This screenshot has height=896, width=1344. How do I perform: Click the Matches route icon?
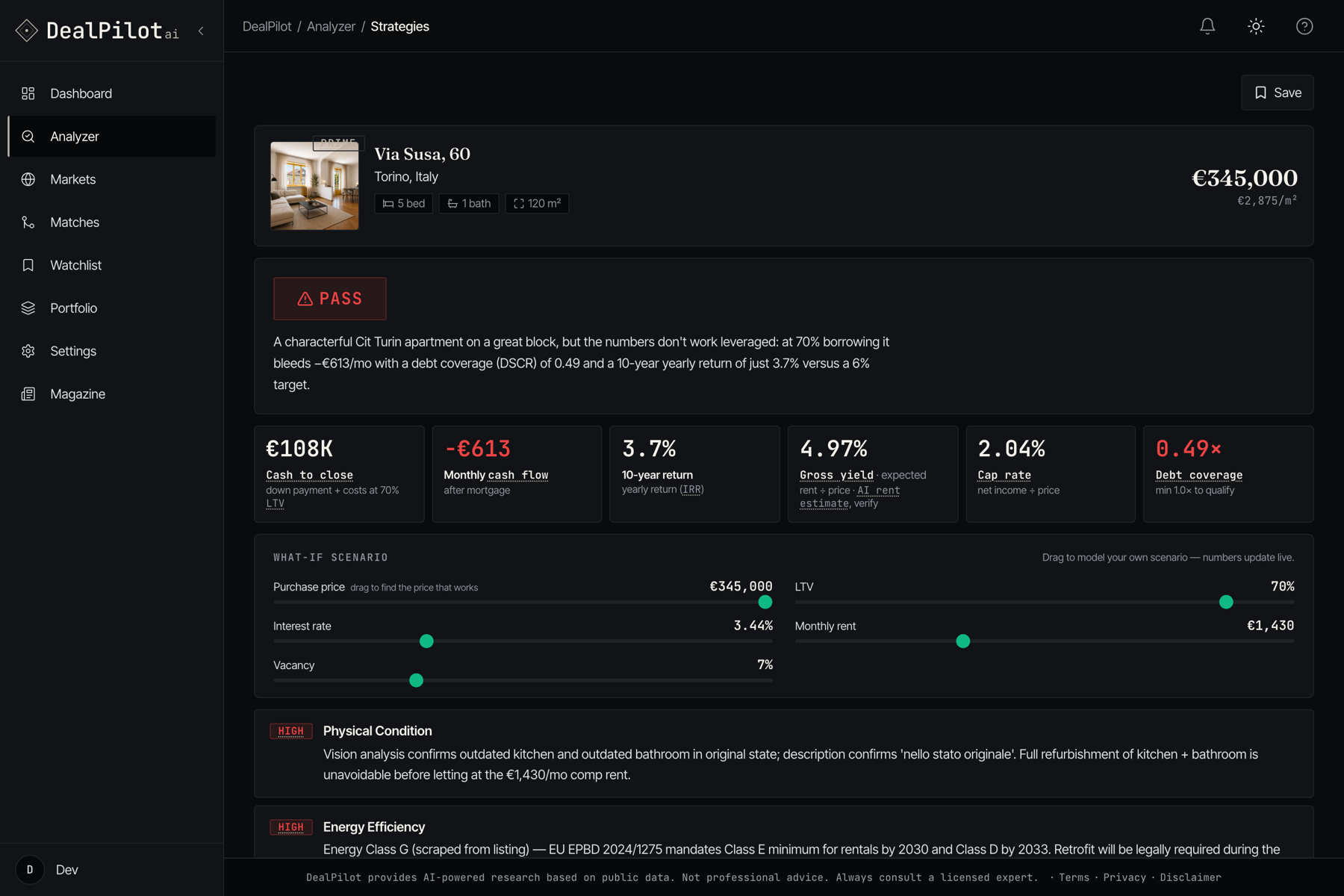[x=28, y=223]
